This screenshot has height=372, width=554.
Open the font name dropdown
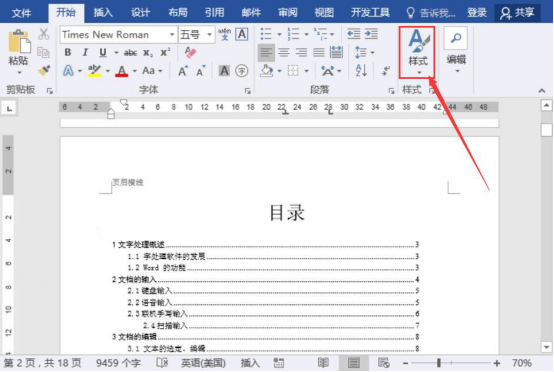(x=172, y=35)
